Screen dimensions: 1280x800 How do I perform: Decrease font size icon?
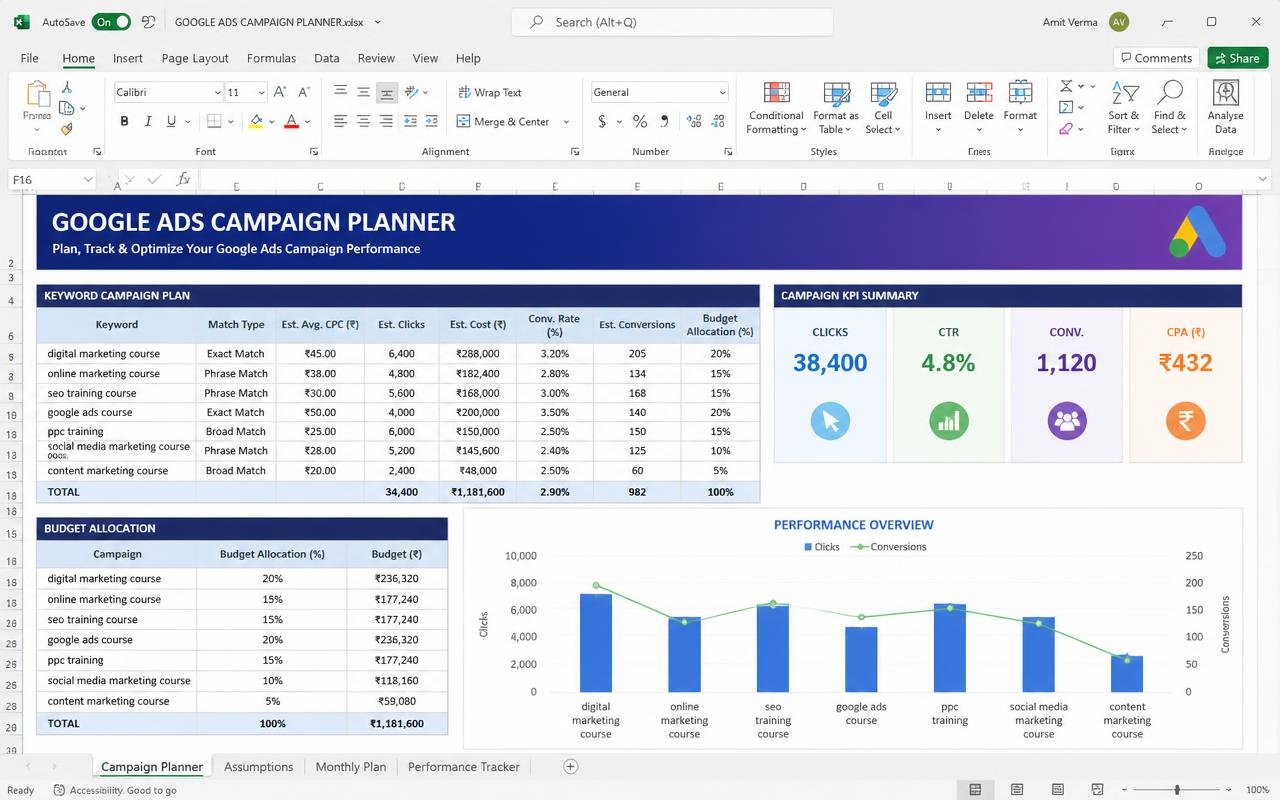(x=304, y=92)
